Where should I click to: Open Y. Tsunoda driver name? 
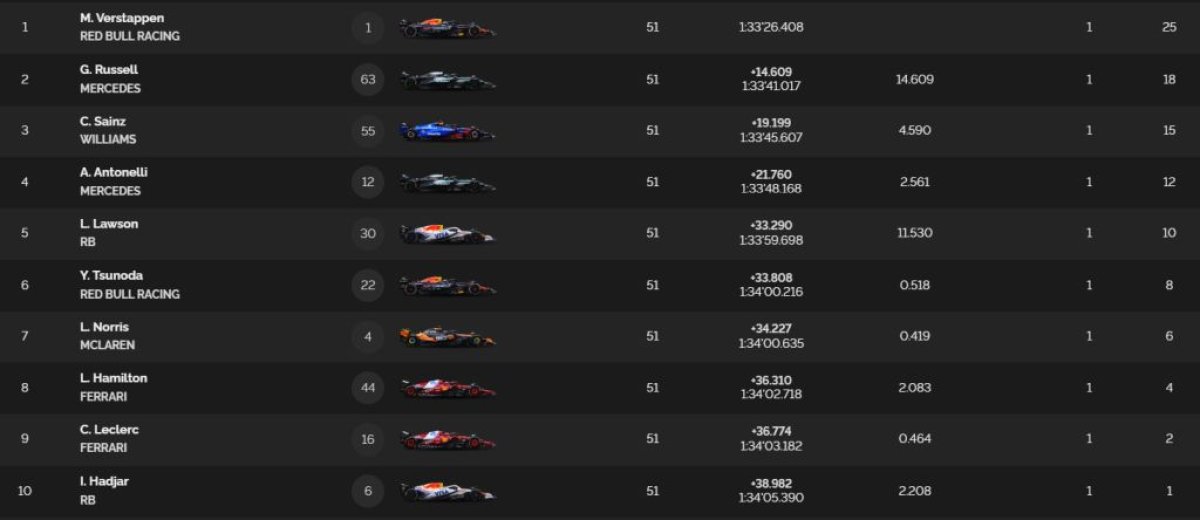click(113, 276)
